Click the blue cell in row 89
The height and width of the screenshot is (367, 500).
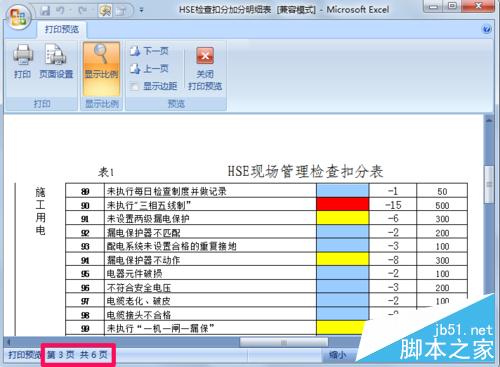click(342, 190)
